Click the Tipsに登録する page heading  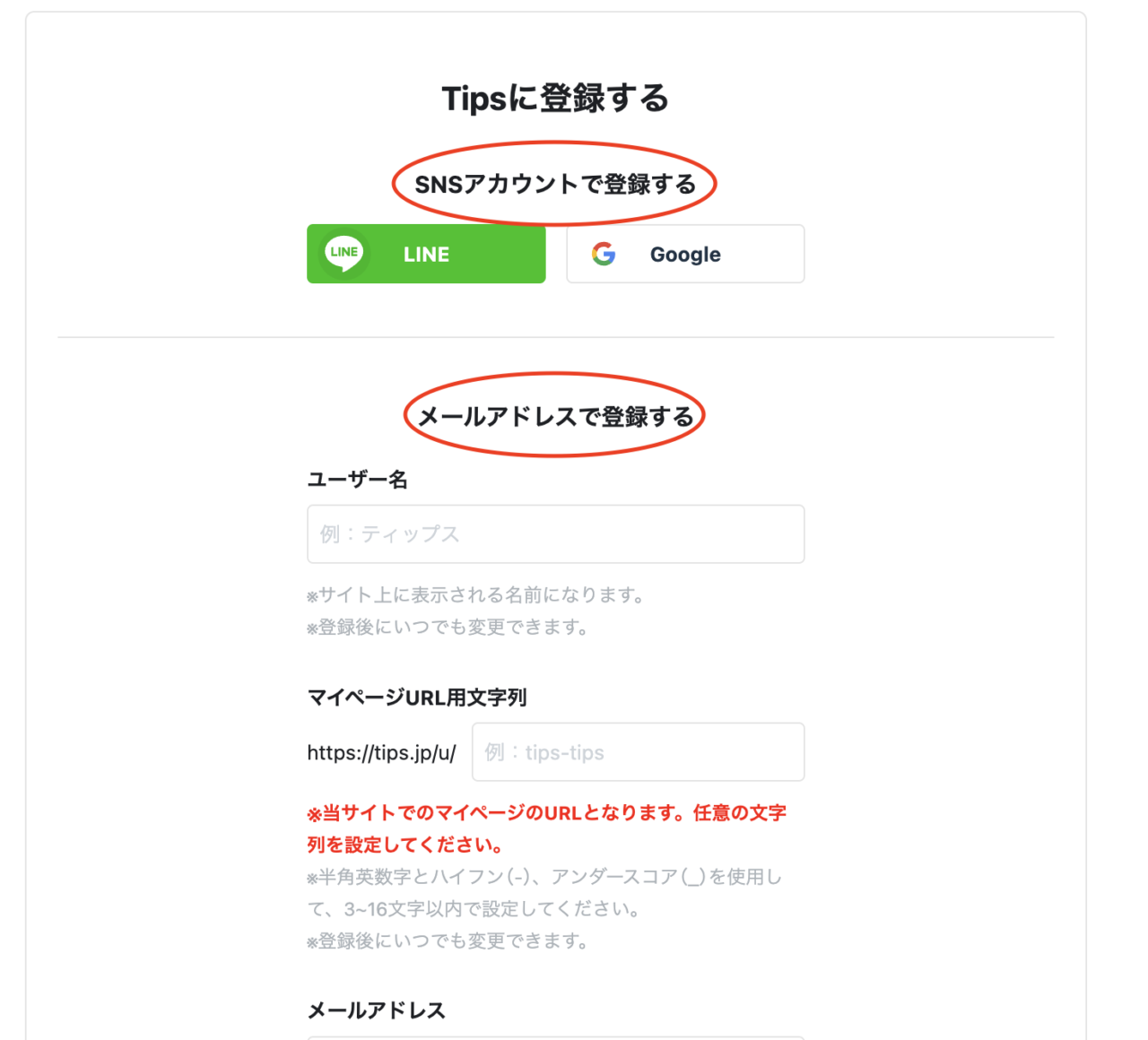(x=556, y=98)
